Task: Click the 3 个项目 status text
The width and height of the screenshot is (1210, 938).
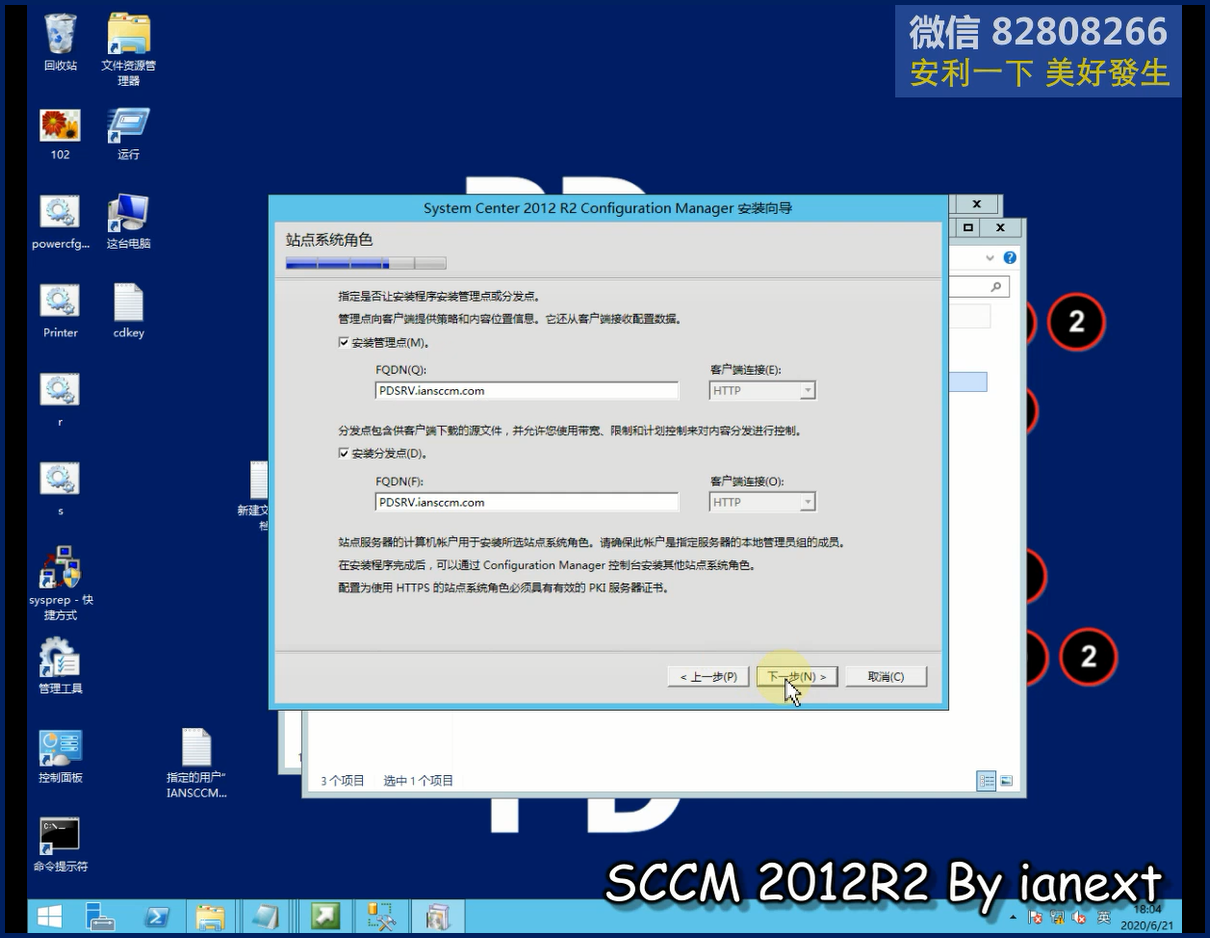Action: [342, 781]
